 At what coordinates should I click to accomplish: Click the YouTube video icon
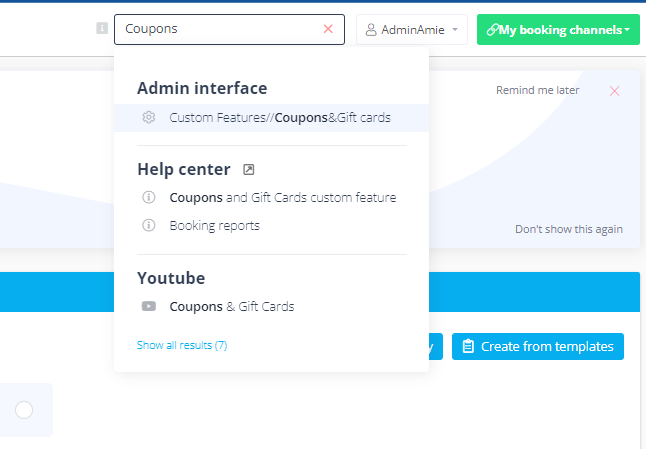coord(149,306)
